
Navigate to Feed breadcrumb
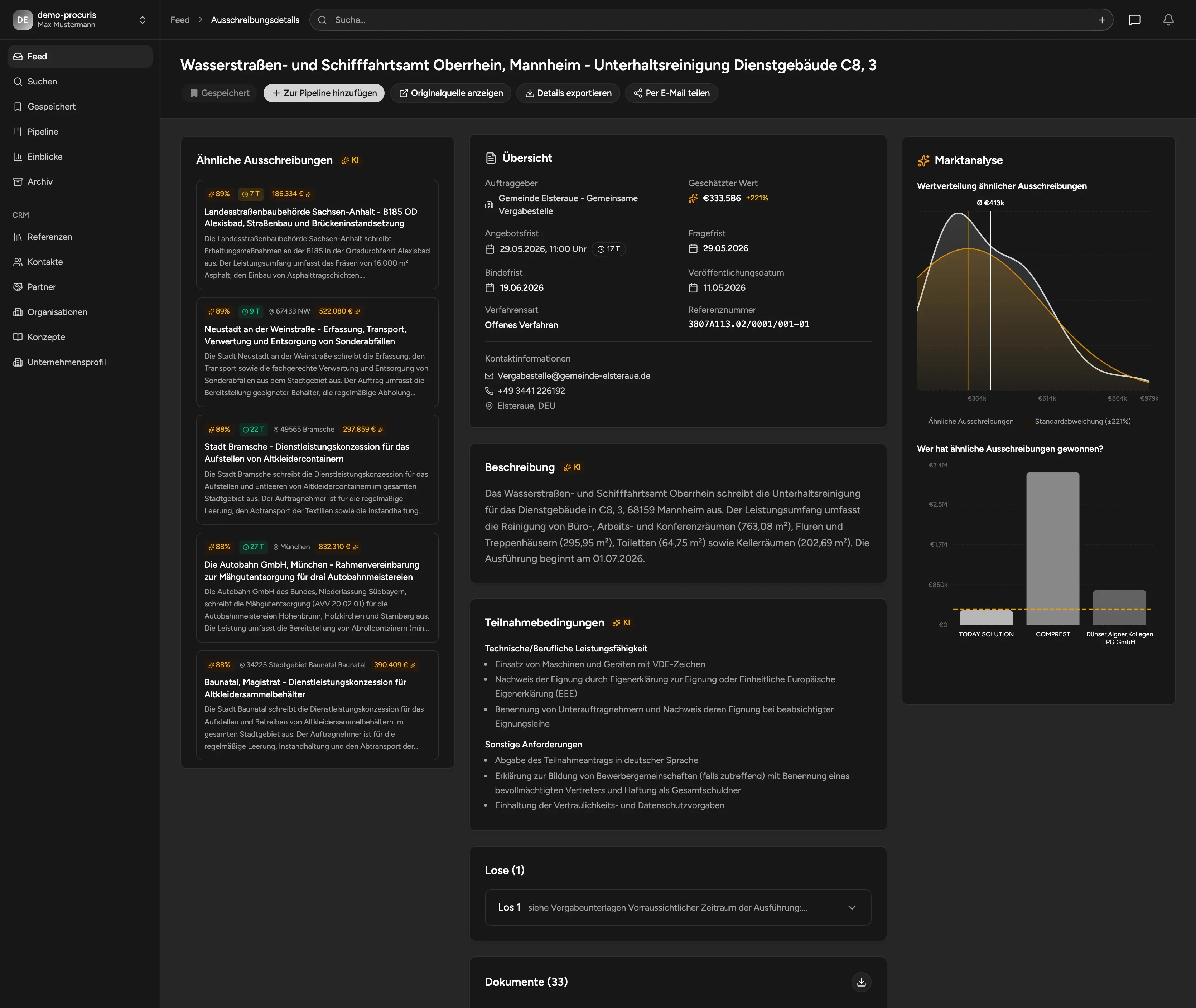point(180,20)
